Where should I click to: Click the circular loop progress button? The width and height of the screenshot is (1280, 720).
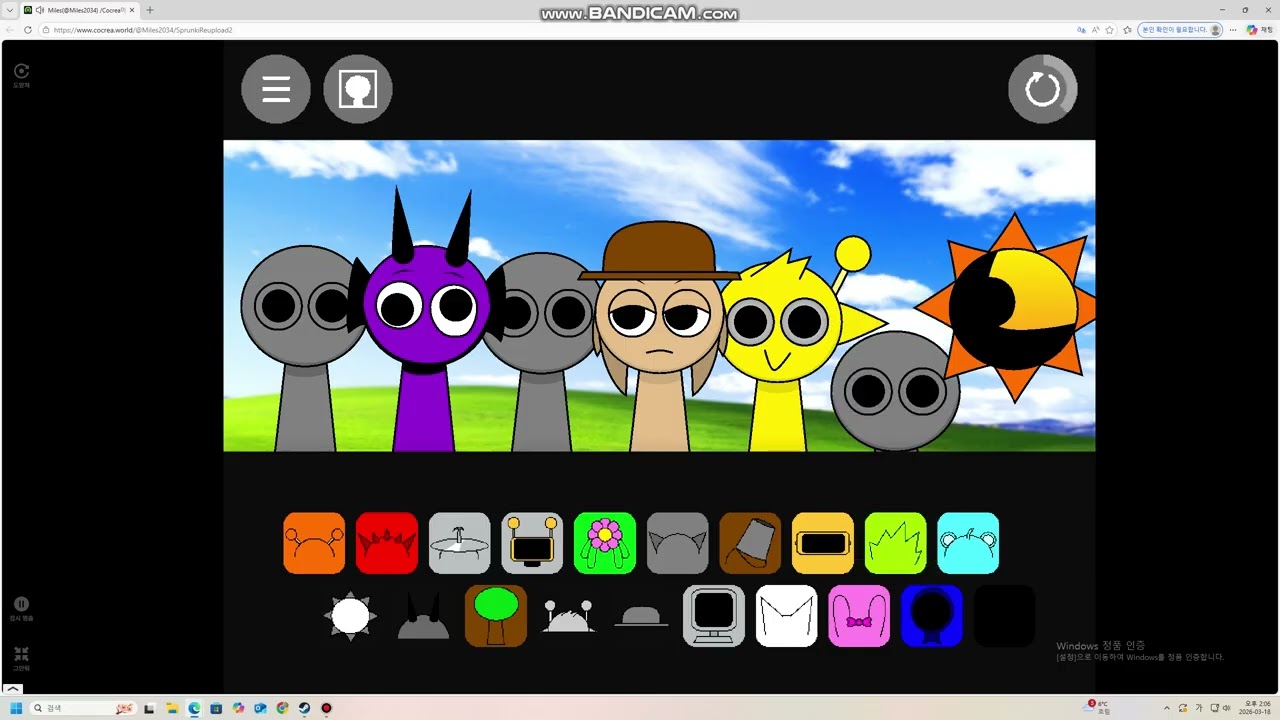(x=1043, y=89)
